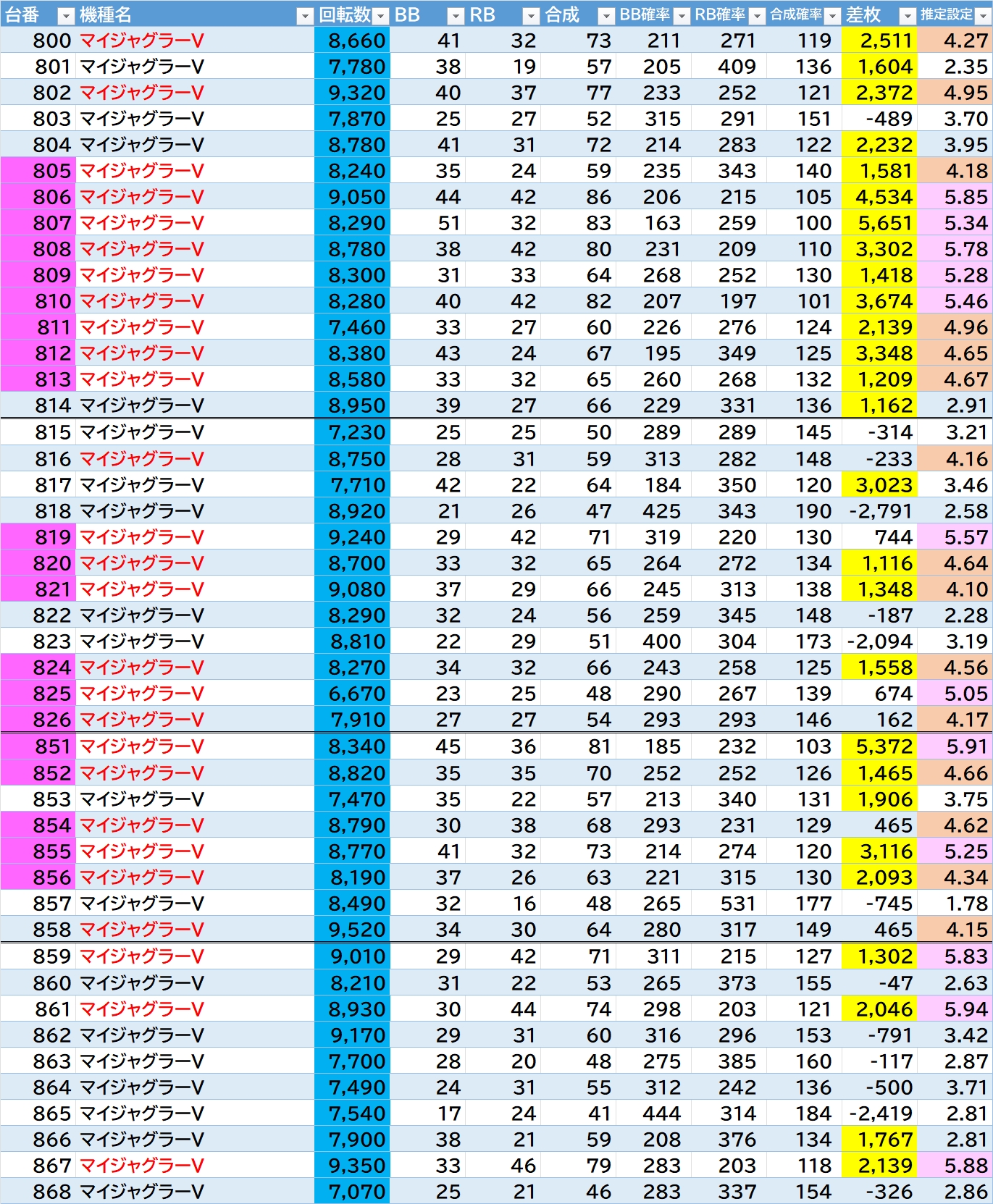Select the 合成 count 86 in row 806
The image size is (993, 1204).
point(578,197)
